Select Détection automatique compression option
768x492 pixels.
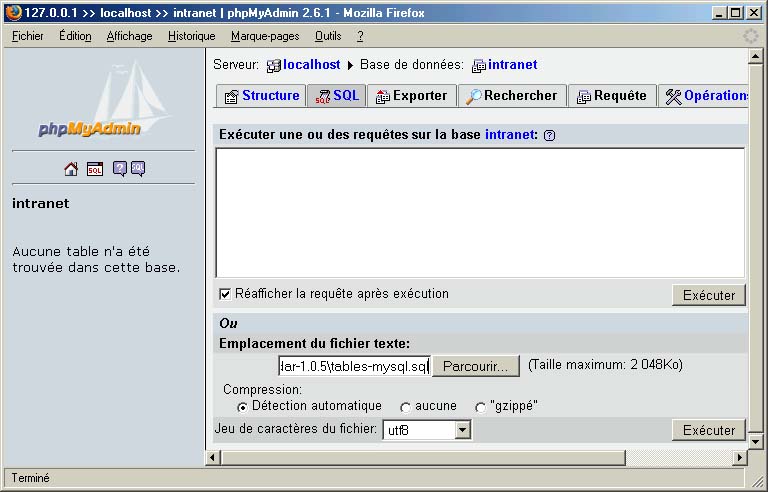click(242, 407)
